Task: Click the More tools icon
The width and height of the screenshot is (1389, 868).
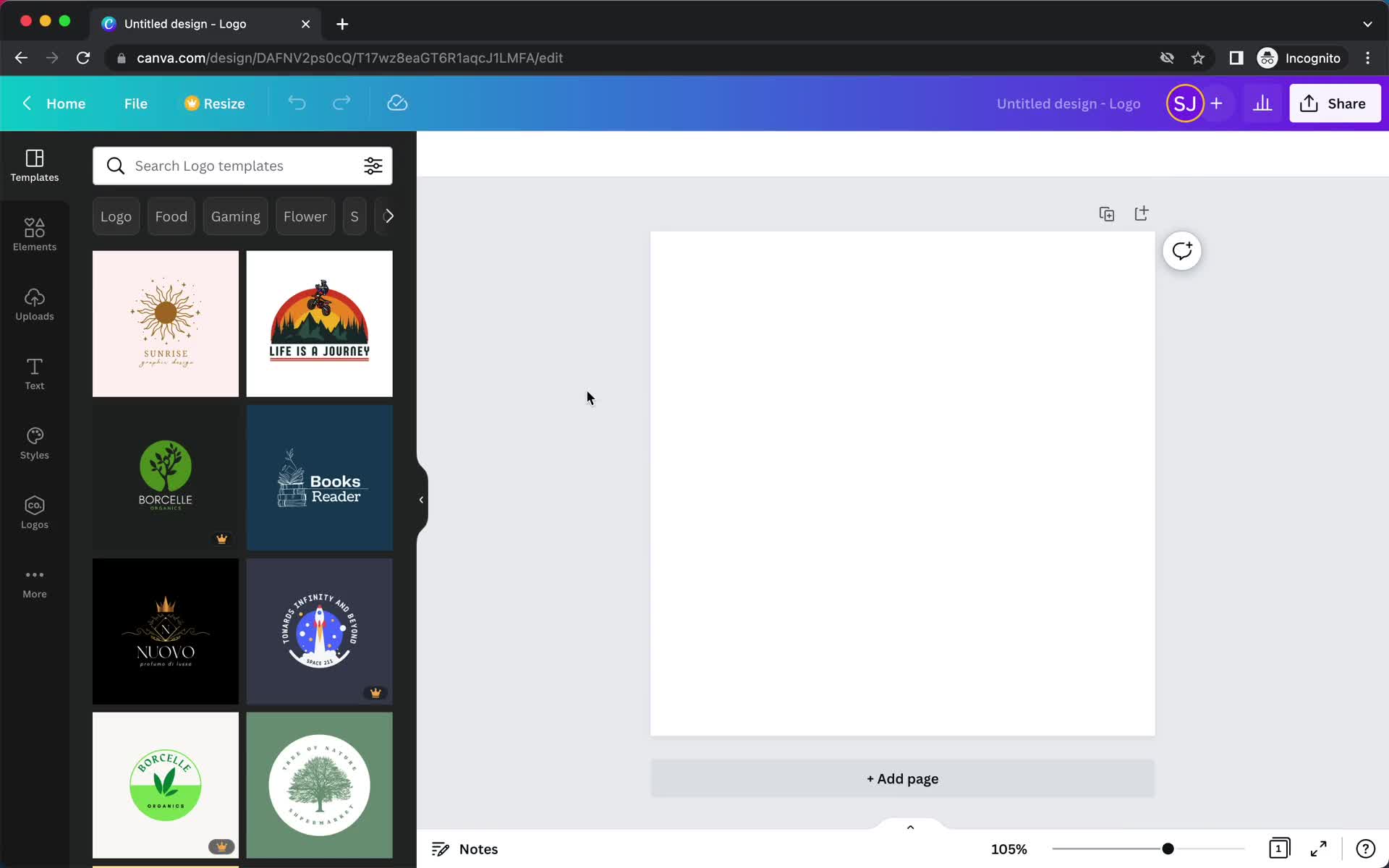Action: coord(35,580)
